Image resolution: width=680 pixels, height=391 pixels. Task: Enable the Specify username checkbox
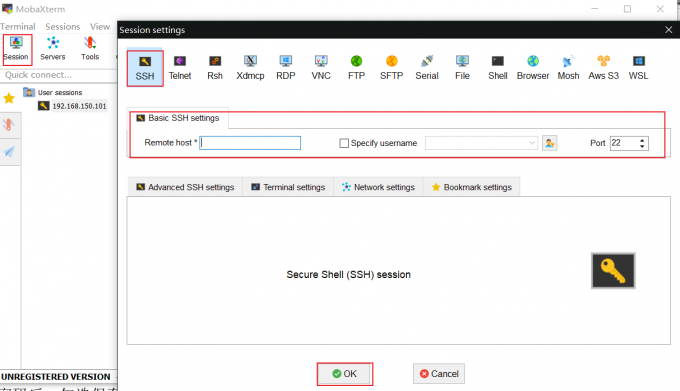[x=344, y=143]
